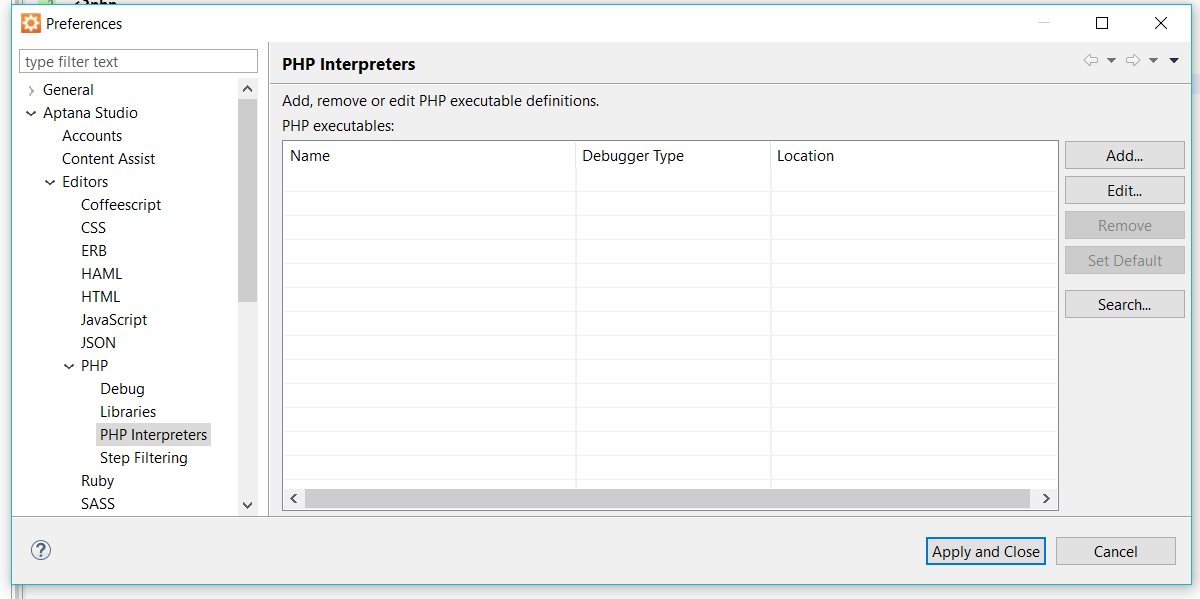Select the Editors tree item label
This screenshot has width=1200, height=599.
tap(85, 182)
